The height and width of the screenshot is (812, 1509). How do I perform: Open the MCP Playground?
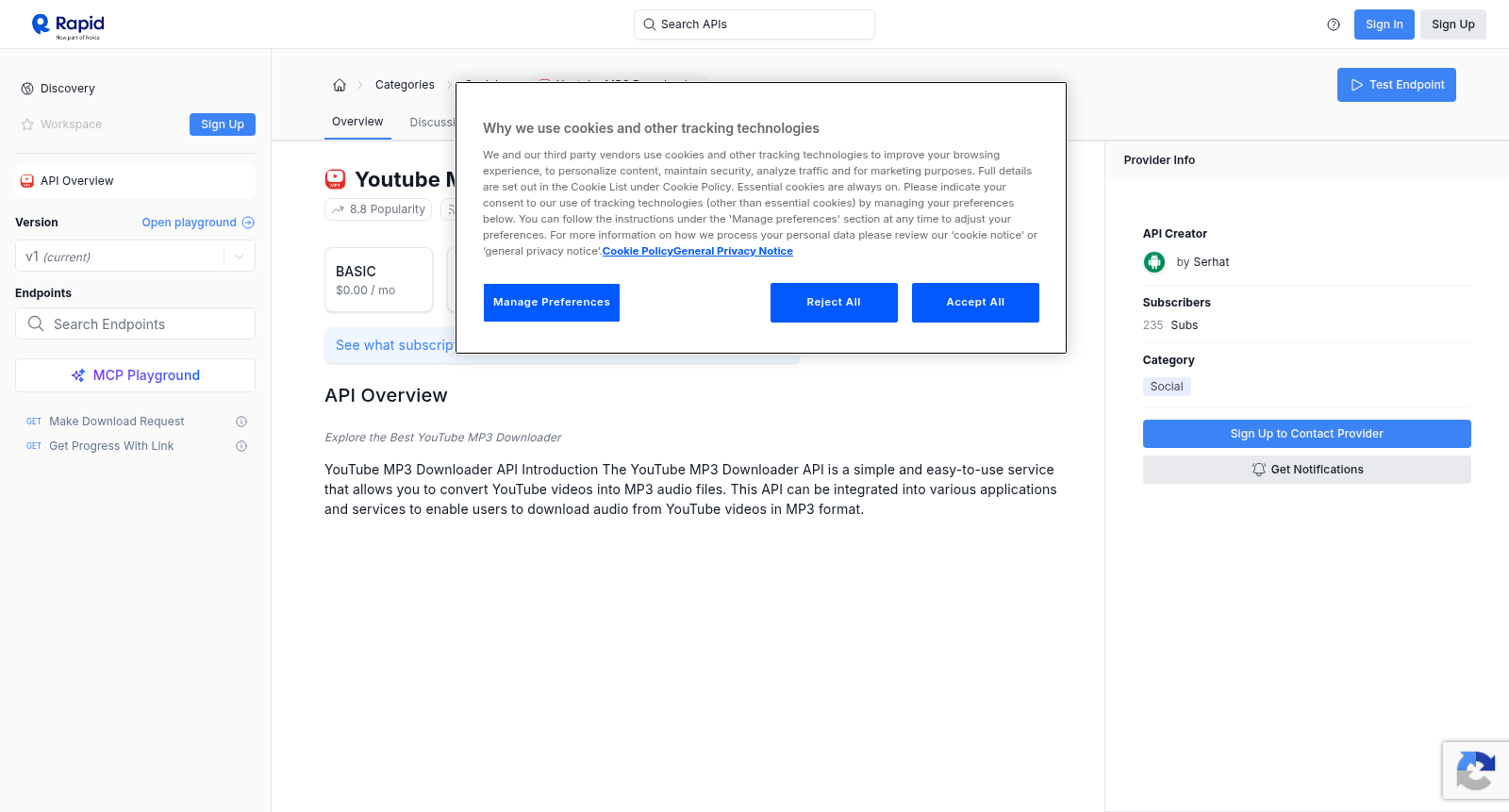135,375
